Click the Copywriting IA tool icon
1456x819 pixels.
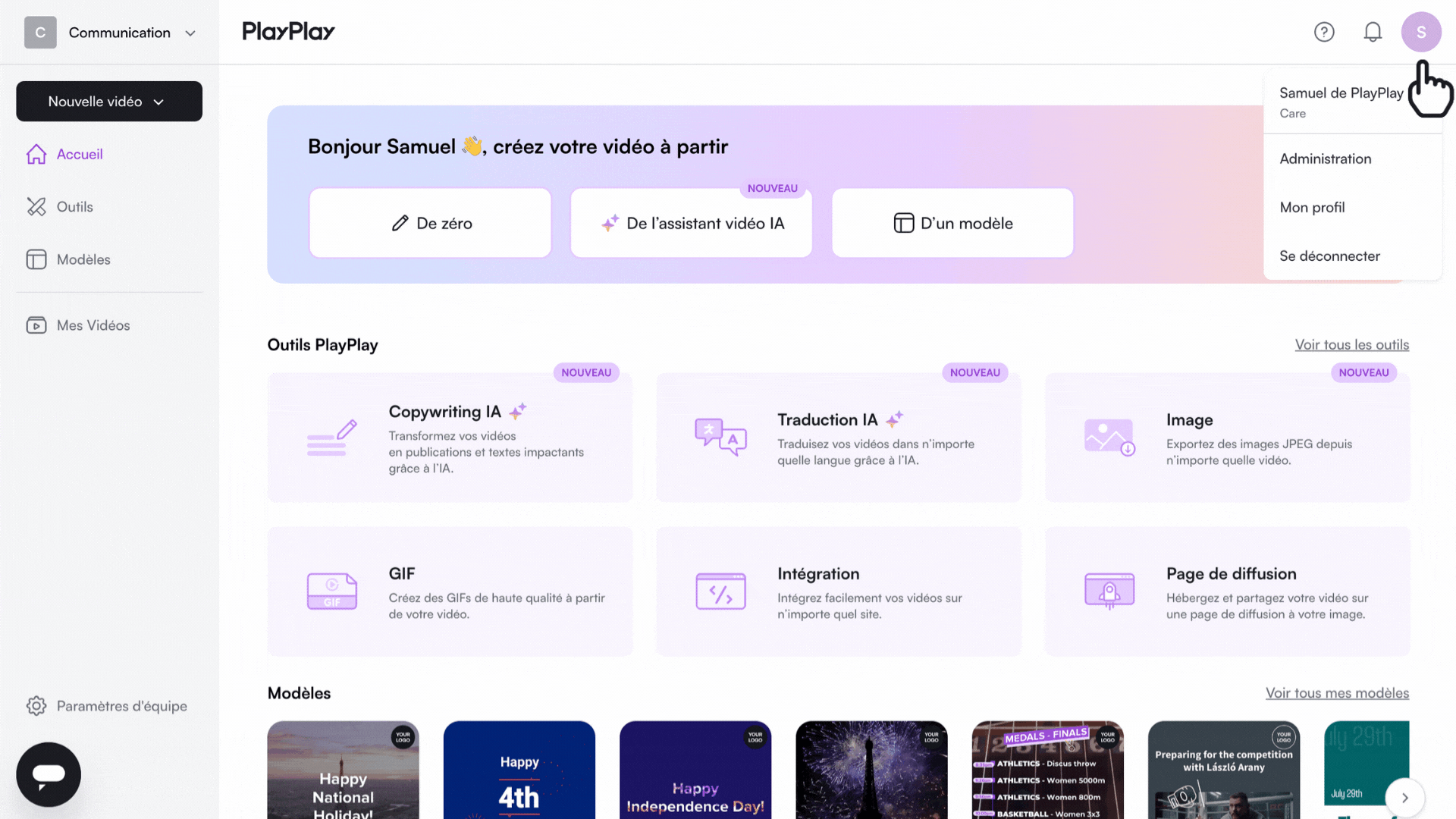[331, 438]
